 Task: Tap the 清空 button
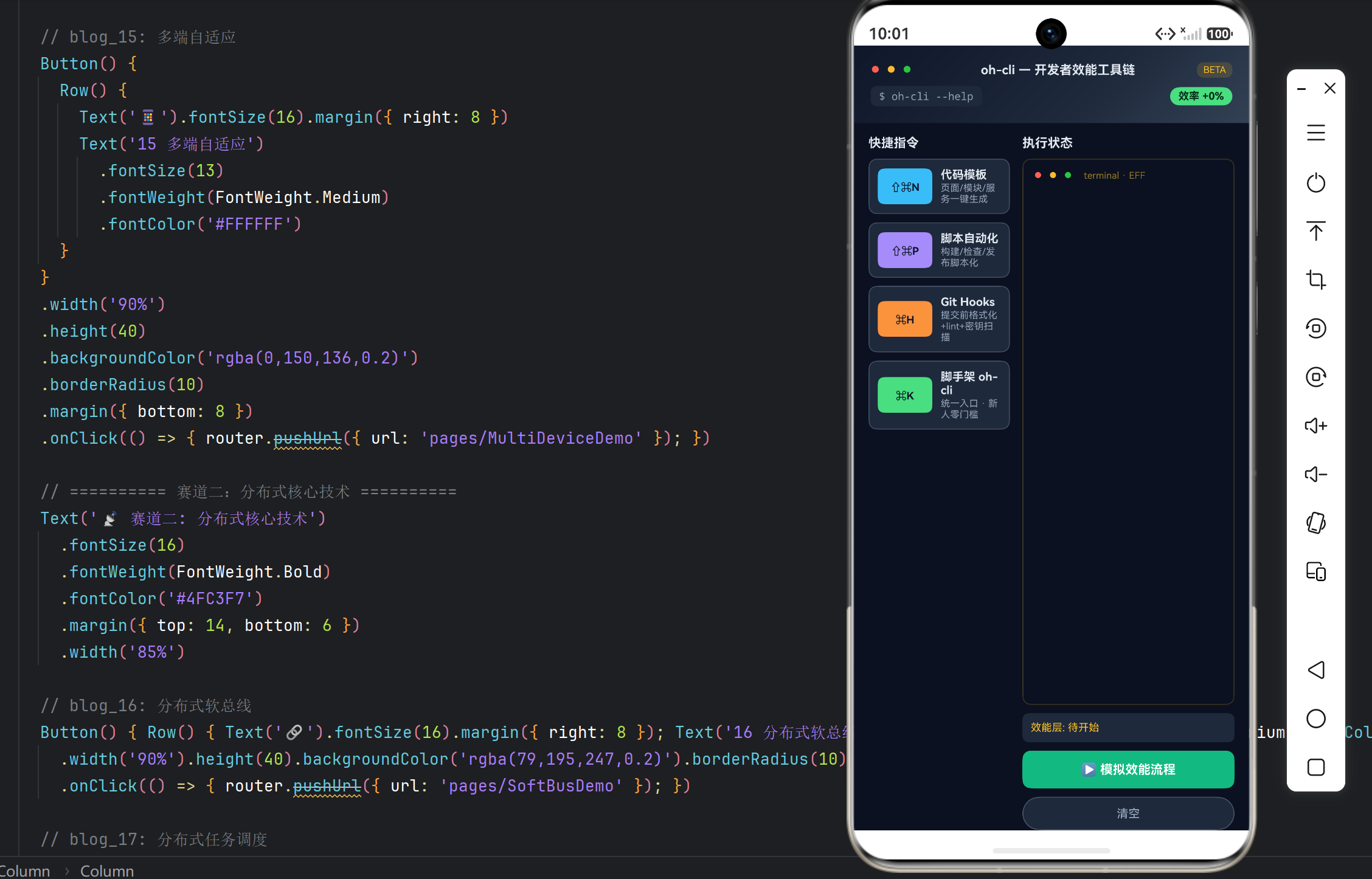1128,813
